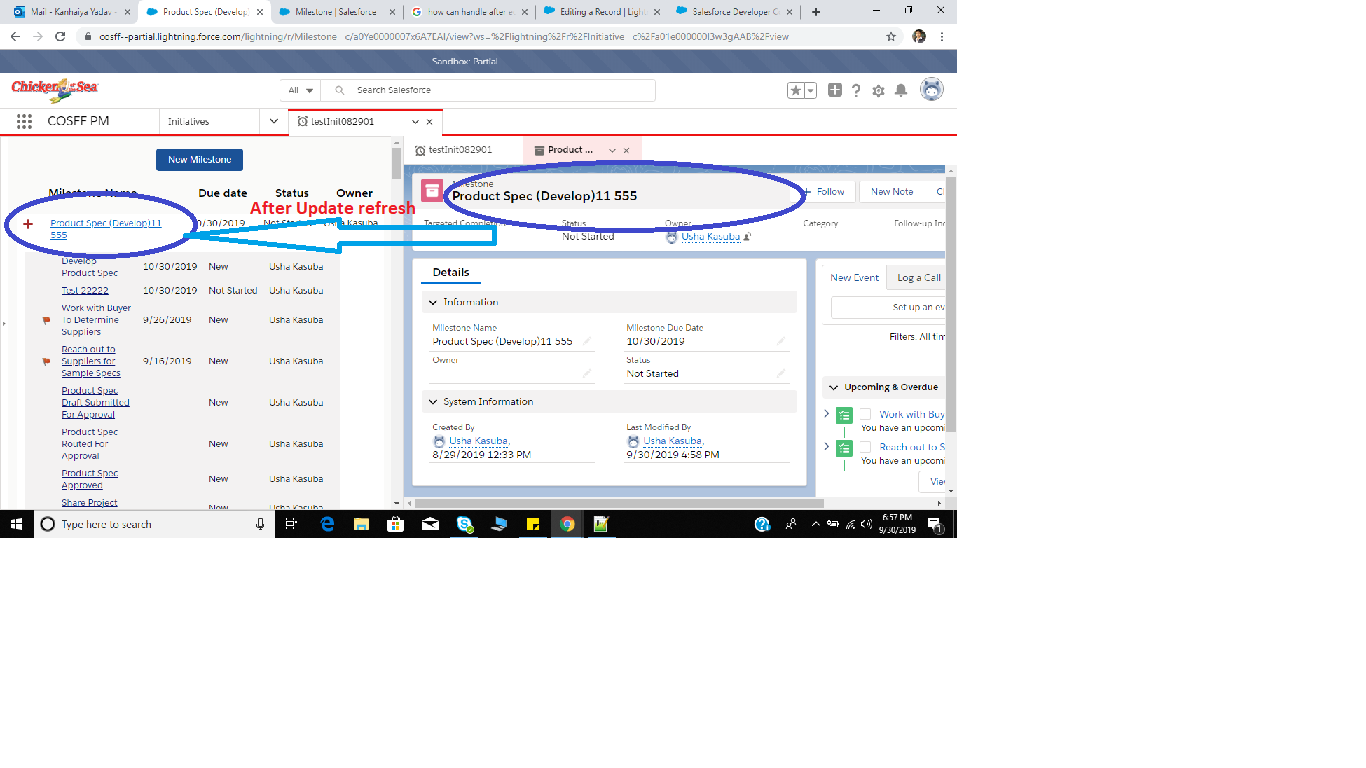Open Chrome profile avatar in the toolbar

pyautogui.click(x=919, y=36)
